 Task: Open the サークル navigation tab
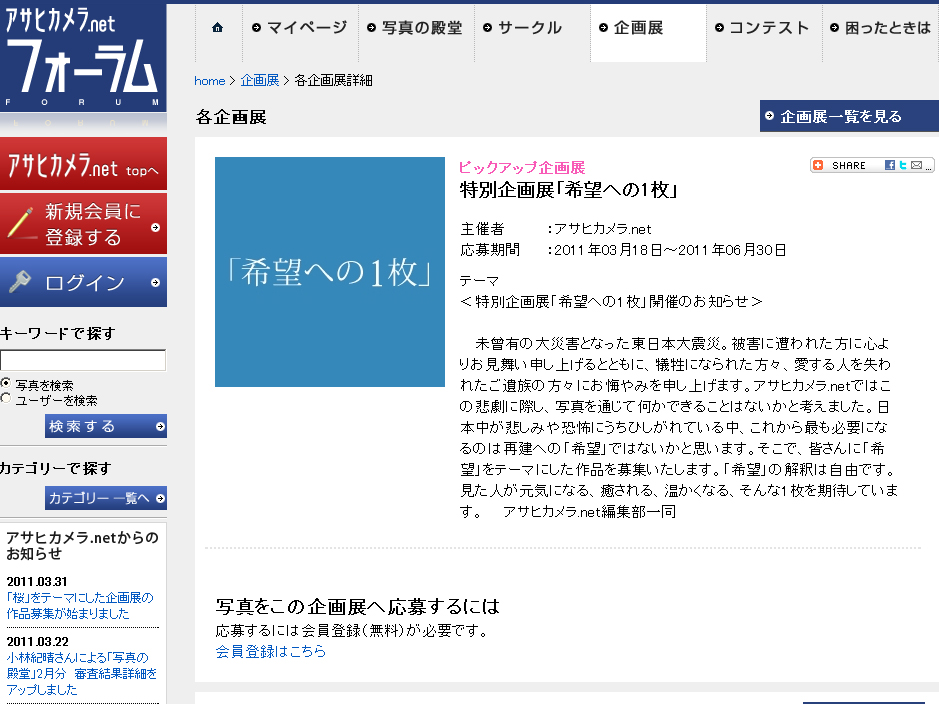pos(532,28)
